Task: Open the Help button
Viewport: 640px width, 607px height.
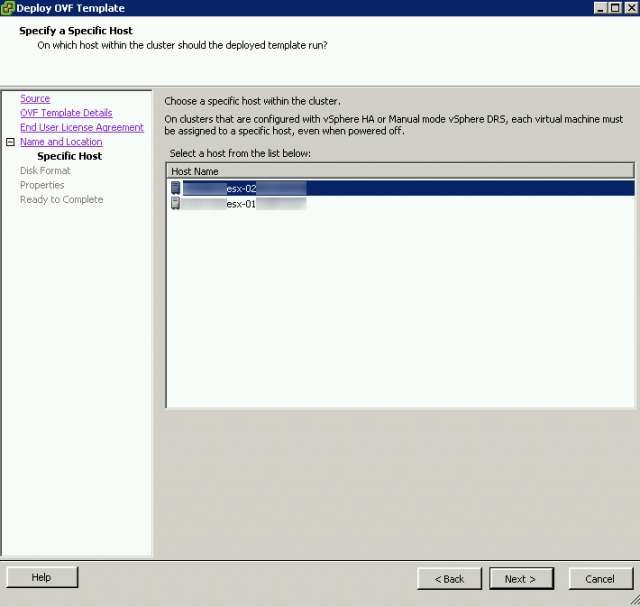Action: 42,578
